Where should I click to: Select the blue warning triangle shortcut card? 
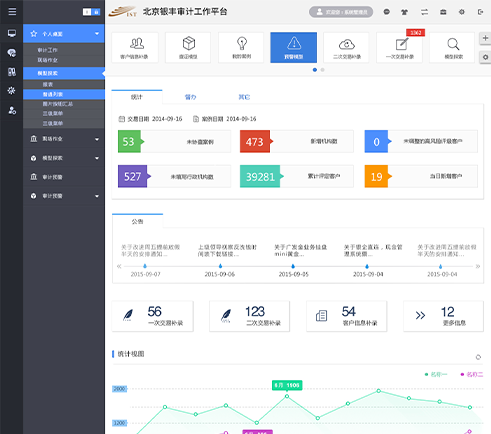tap(294, 47)
